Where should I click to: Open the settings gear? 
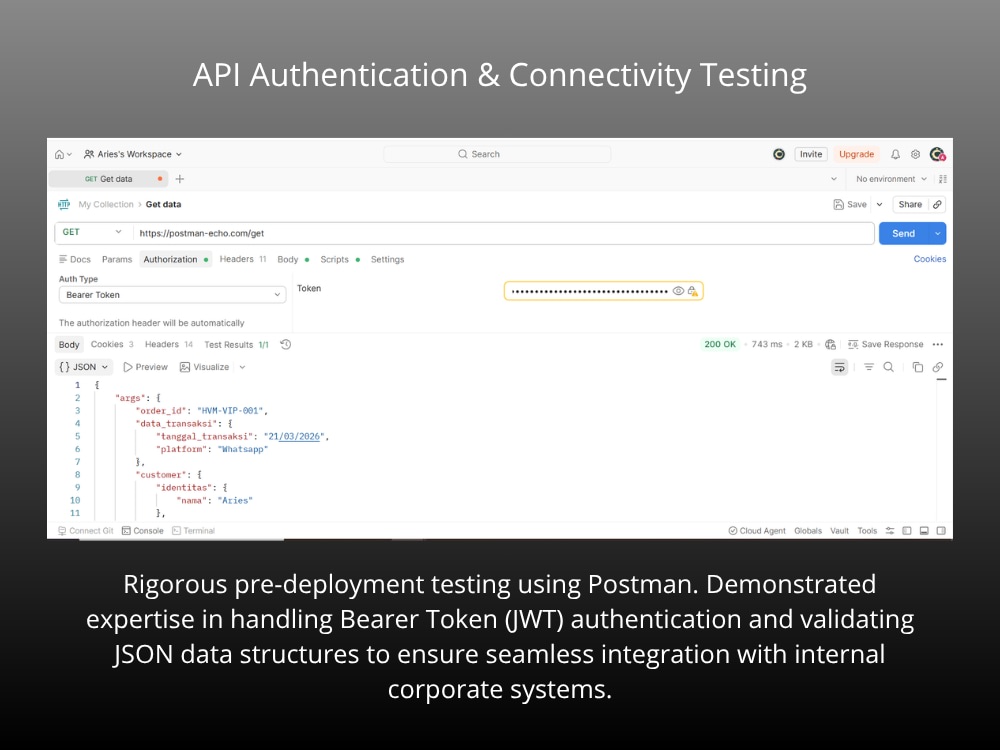916,154
